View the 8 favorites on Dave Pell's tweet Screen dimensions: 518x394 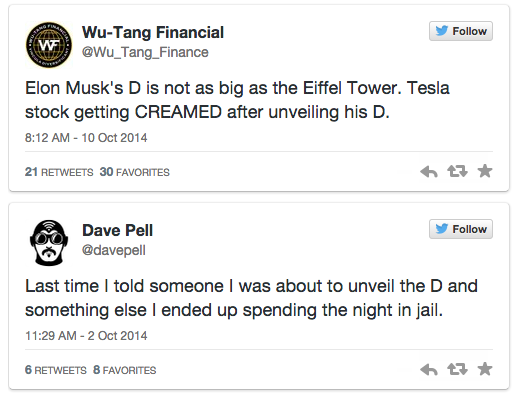tap(125, 370)
